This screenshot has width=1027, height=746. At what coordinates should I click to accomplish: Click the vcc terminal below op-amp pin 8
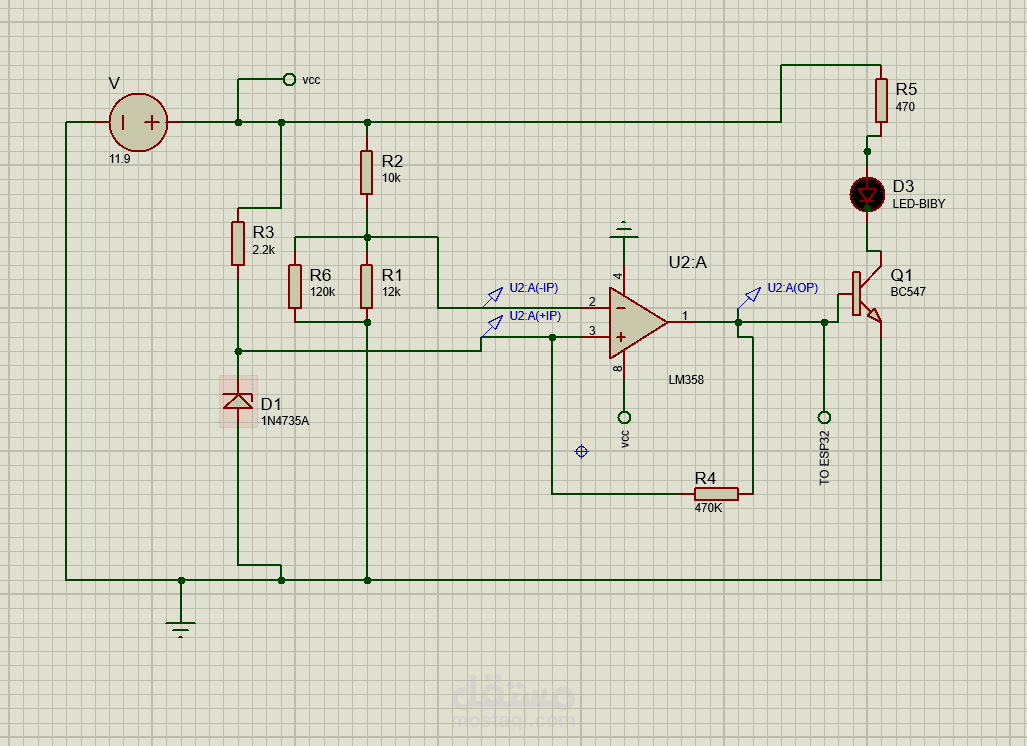coord(624,417)
